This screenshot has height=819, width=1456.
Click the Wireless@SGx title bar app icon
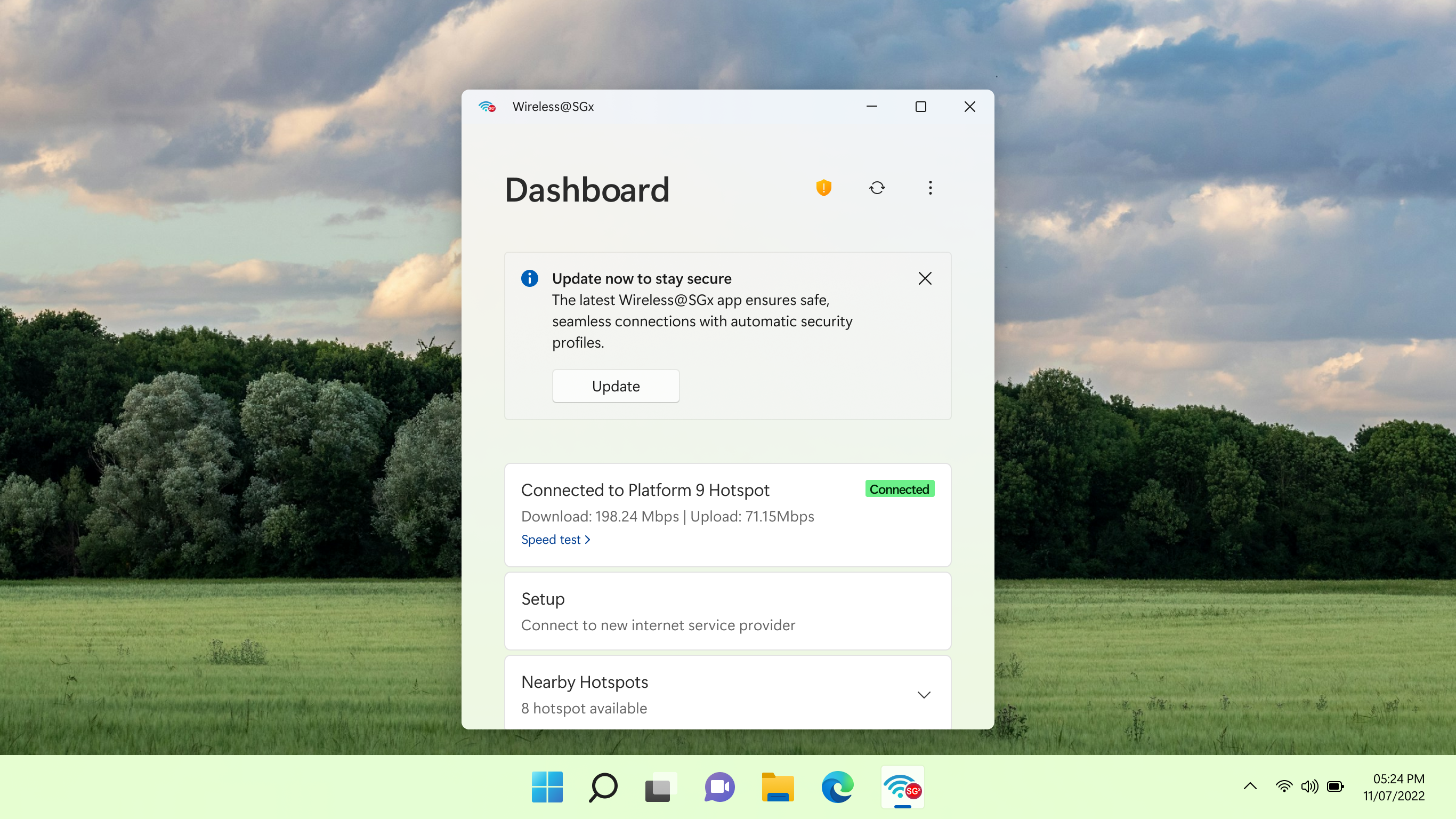pyautogui.click(x=487, y=107)
